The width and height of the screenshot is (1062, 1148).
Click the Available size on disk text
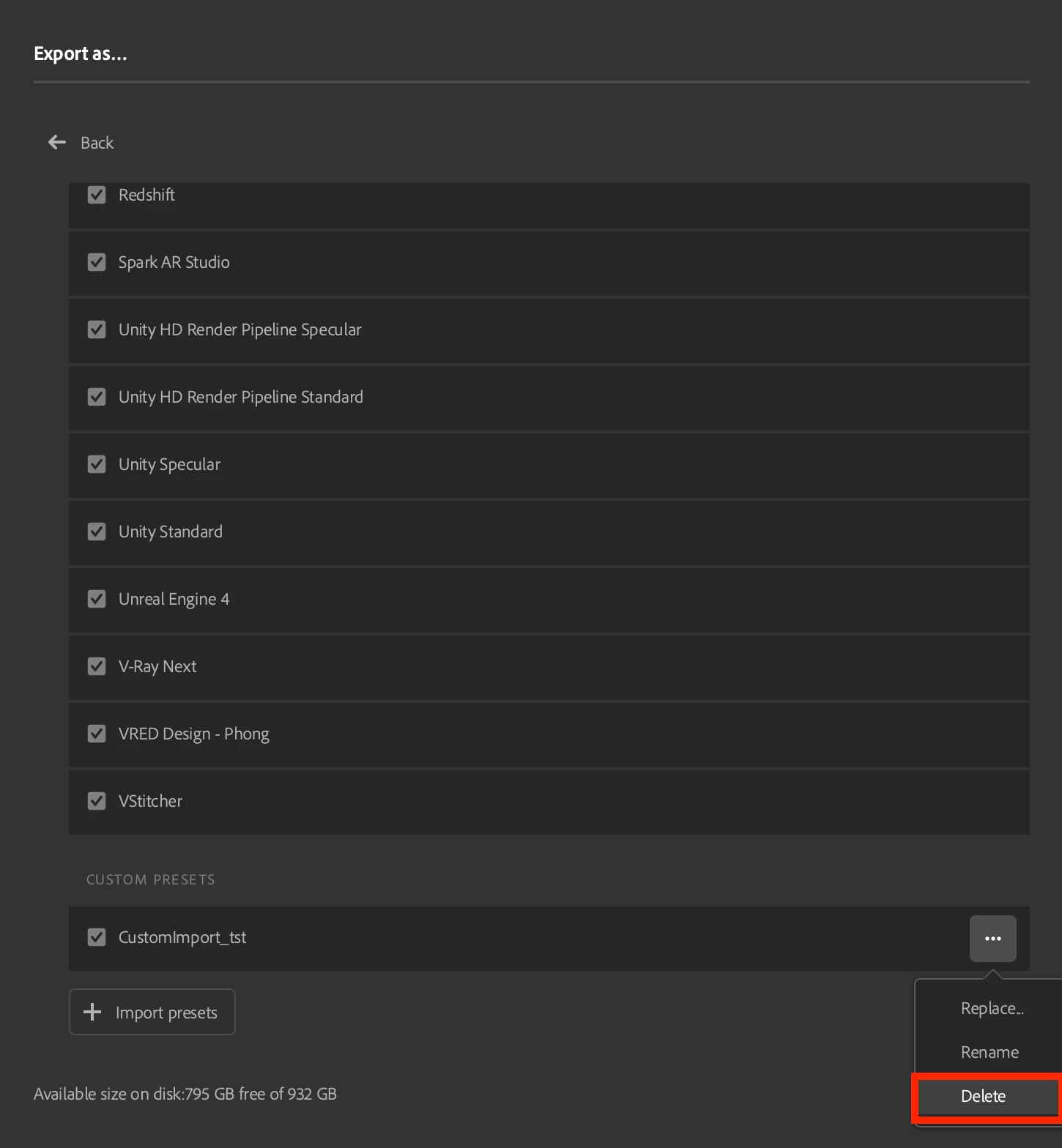tap(185, 1094)
